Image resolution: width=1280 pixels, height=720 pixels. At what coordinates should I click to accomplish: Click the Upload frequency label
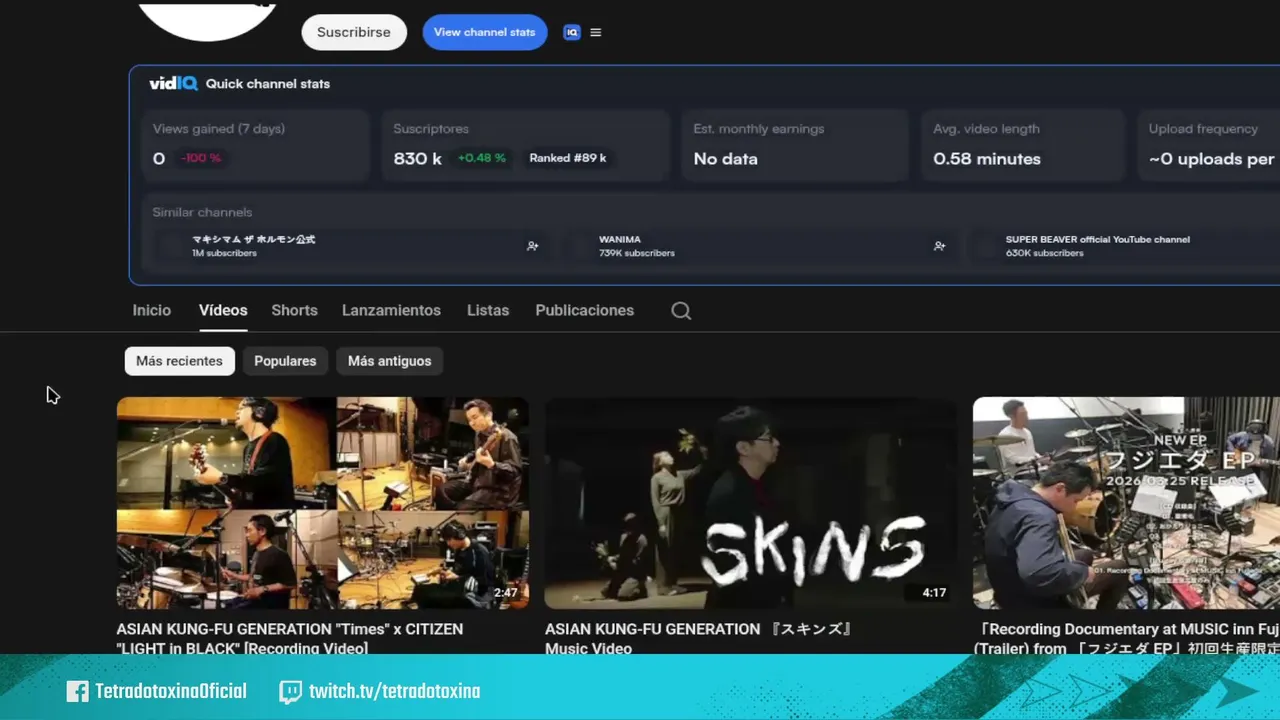point(1203,129)
